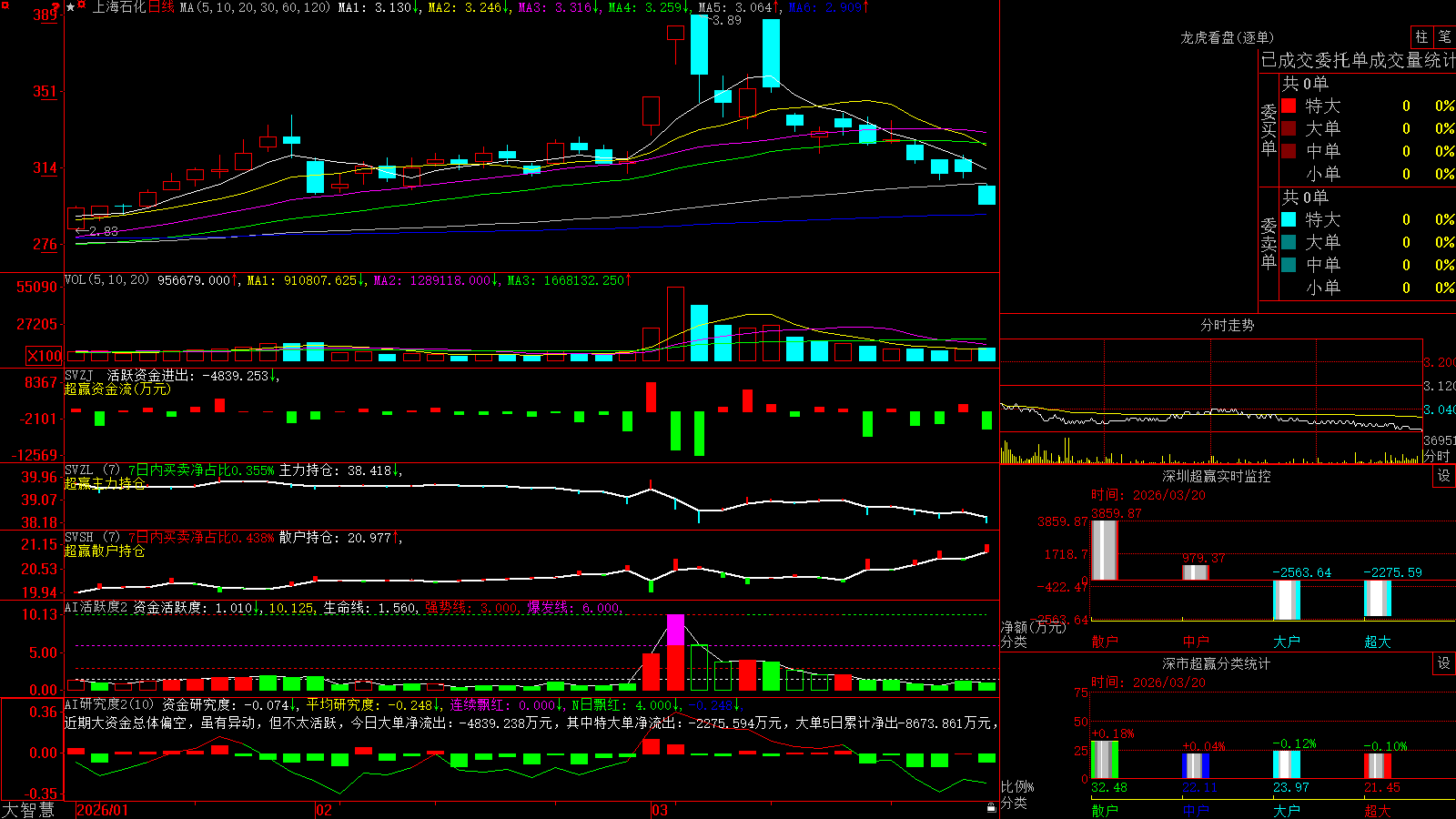
Task: Switch to 笔 tick view mode
Action: click(x=1445, y=36)
